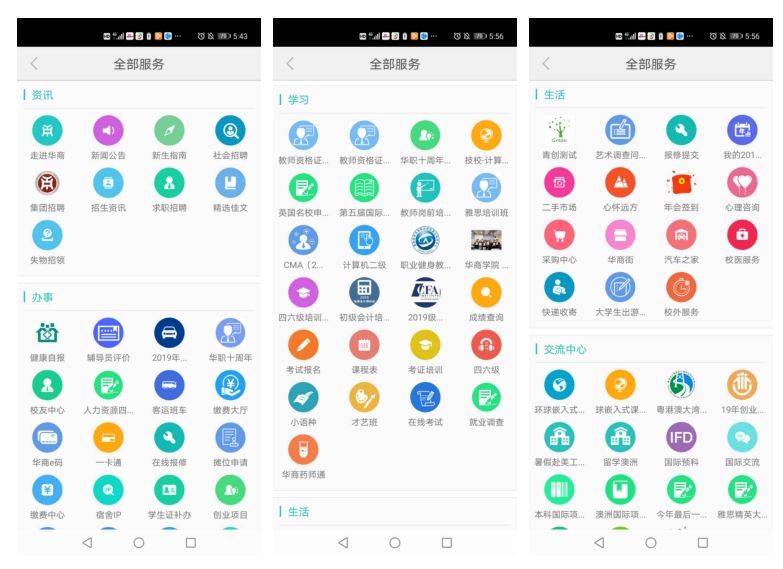This screenshot has width=783, height=569.
Task: Tap the 课程表 timetable icon
Action: (365, 345)
